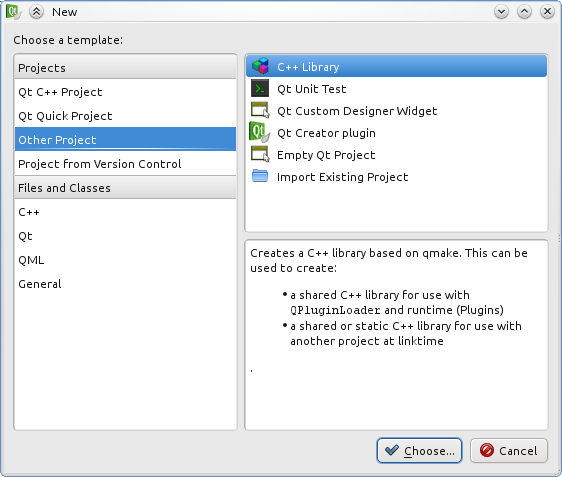This screenshot has width=562, height=477.
Task: Click the Qt Creator plugin icon
Action: click(x=259, y=132)
